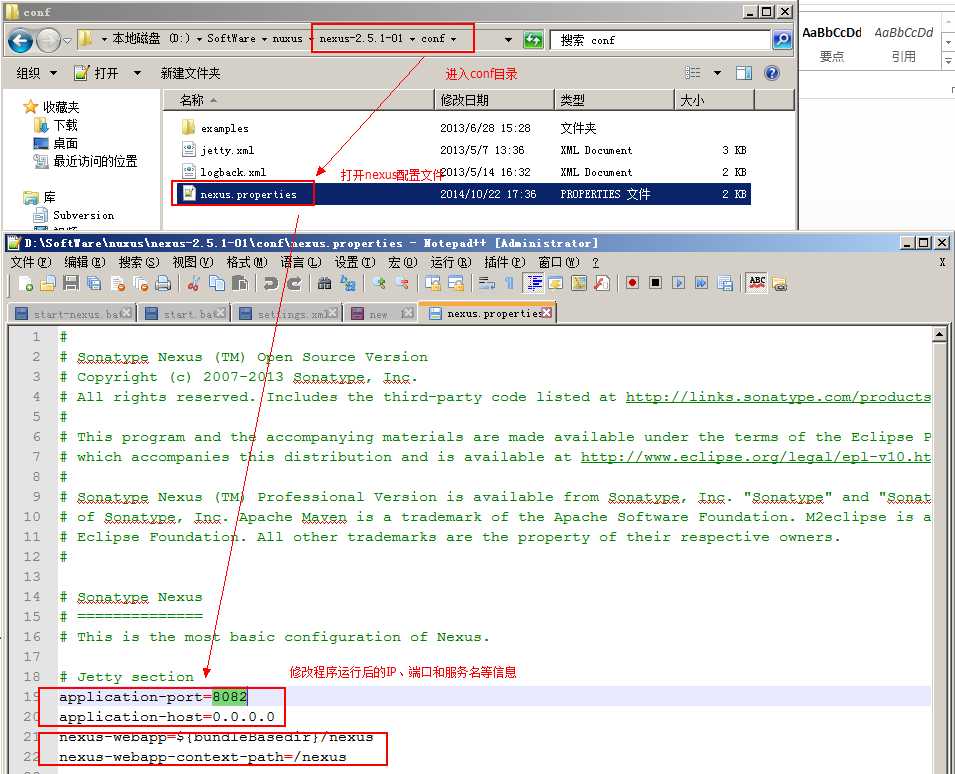Click the Zoom In toolbar icon
This screenshot has height=774, width=955.
click(379, 283)
